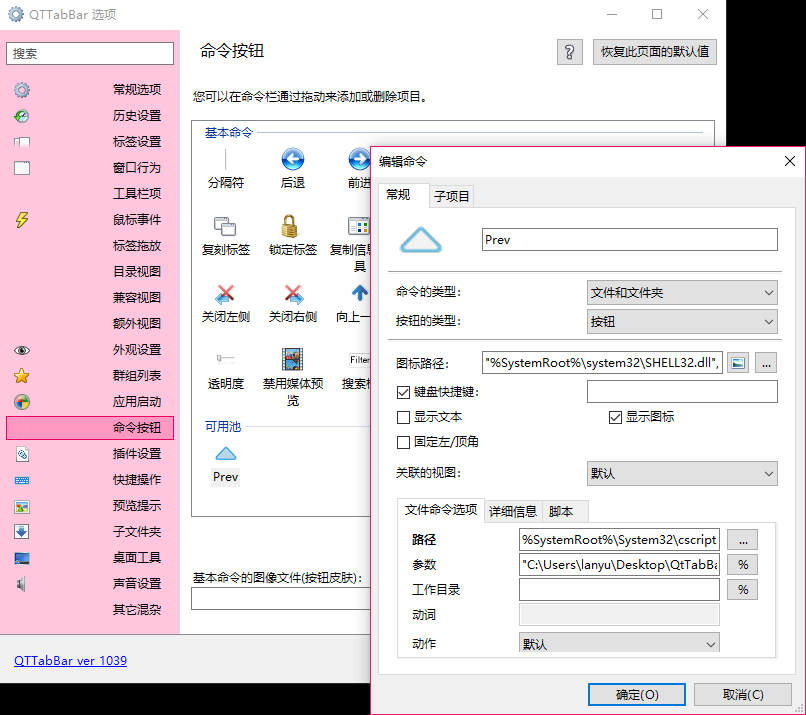Open the 动作 dropdown
This screenshot has width=806, height=715.
(619, 644)
